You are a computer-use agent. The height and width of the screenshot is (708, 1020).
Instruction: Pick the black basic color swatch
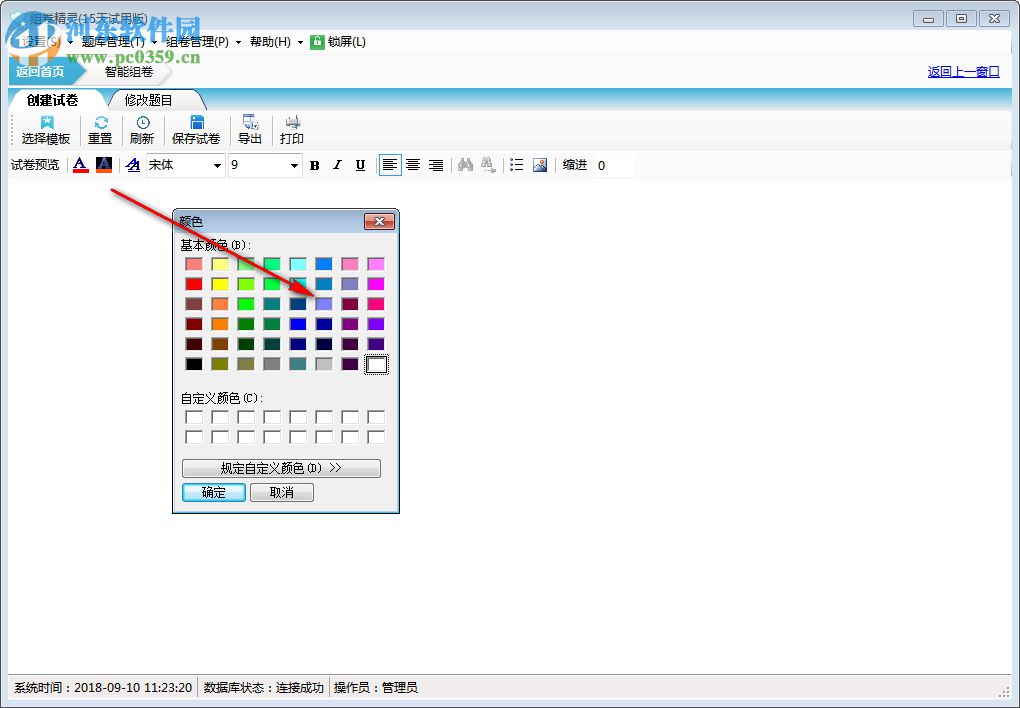point(194,364)
